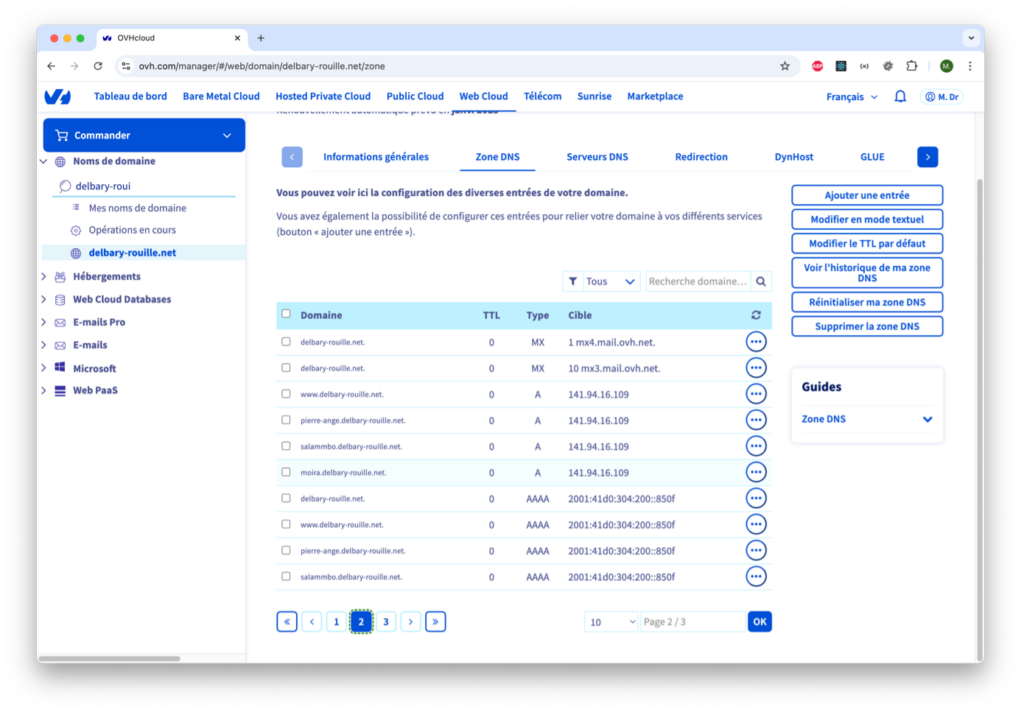Check the salammbo A record row
The height and width of the screenshot is (715, 1024).
286,446
